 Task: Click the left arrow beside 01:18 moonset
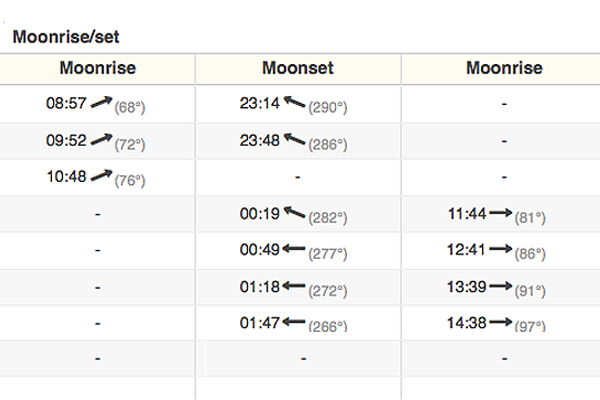tap(294, 286)
